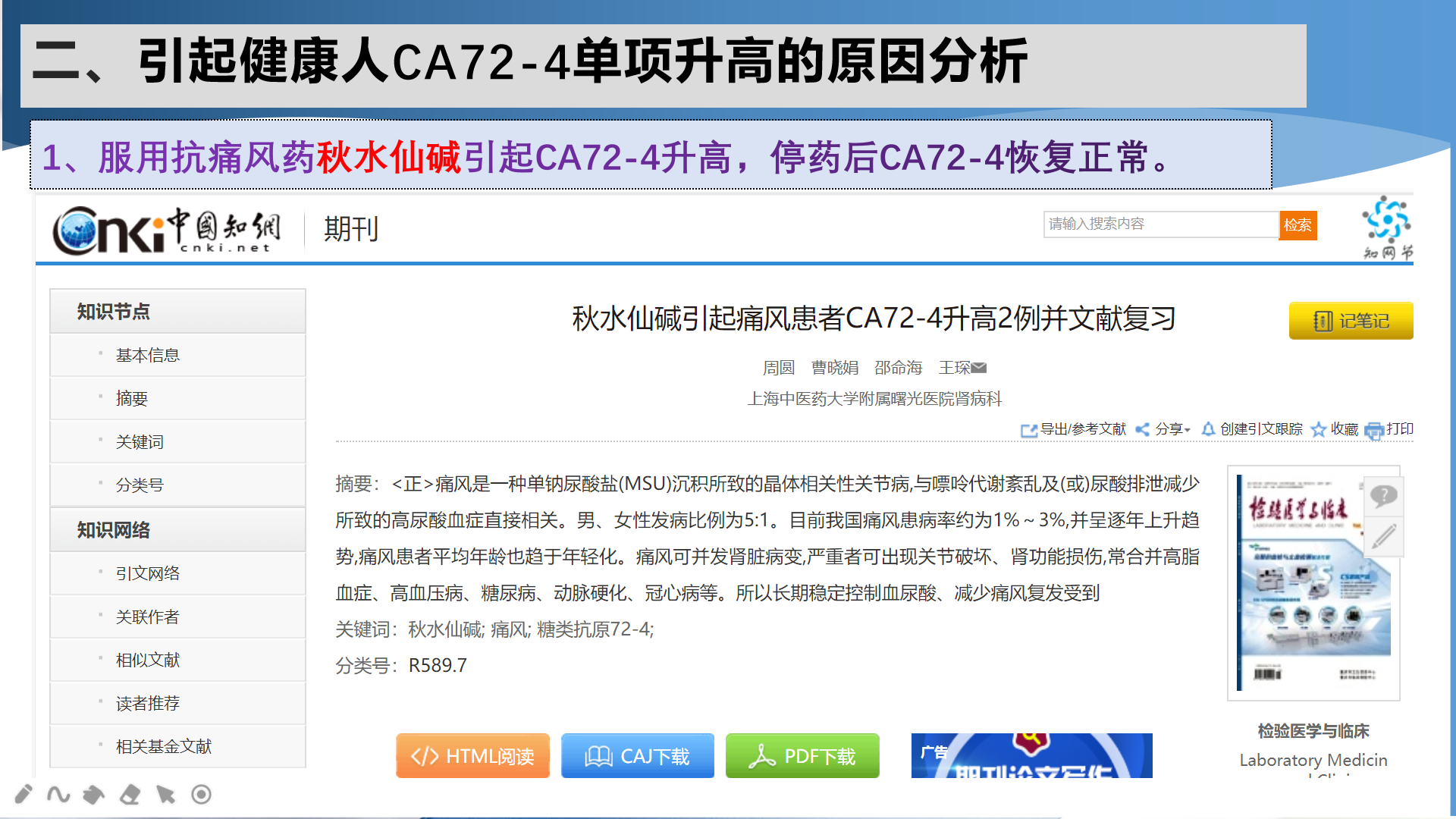Screen dimensions: 1456x819
Task: Click the 收藏 star icon
Action: 1319,430
